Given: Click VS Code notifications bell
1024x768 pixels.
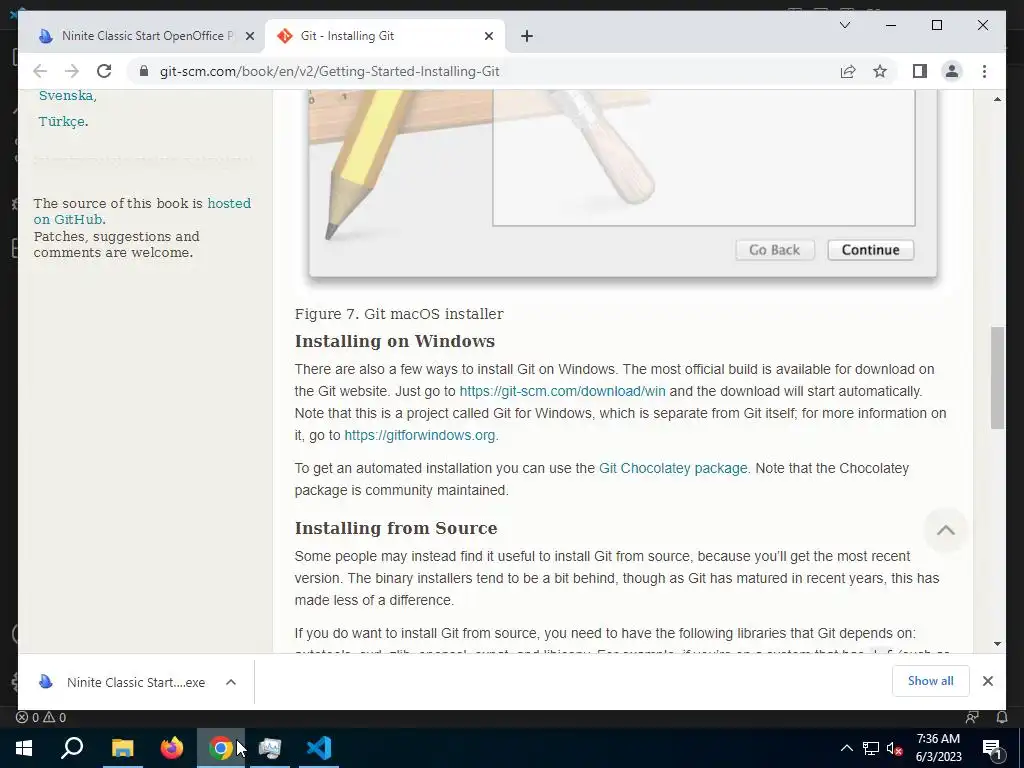Looking at the screenshot, I should (x=1002, y=717).
